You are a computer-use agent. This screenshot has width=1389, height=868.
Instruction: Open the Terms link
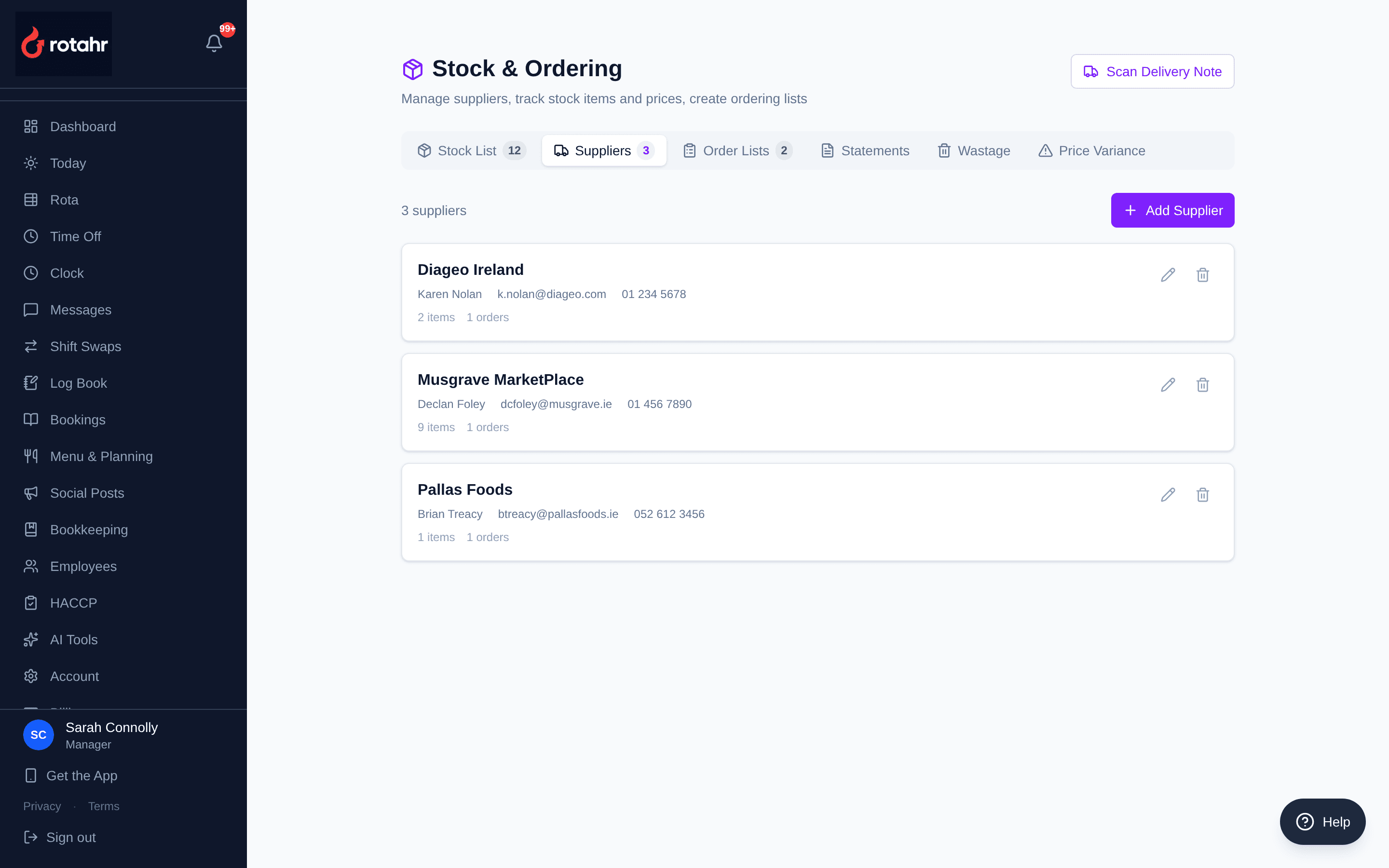point(104,806)
